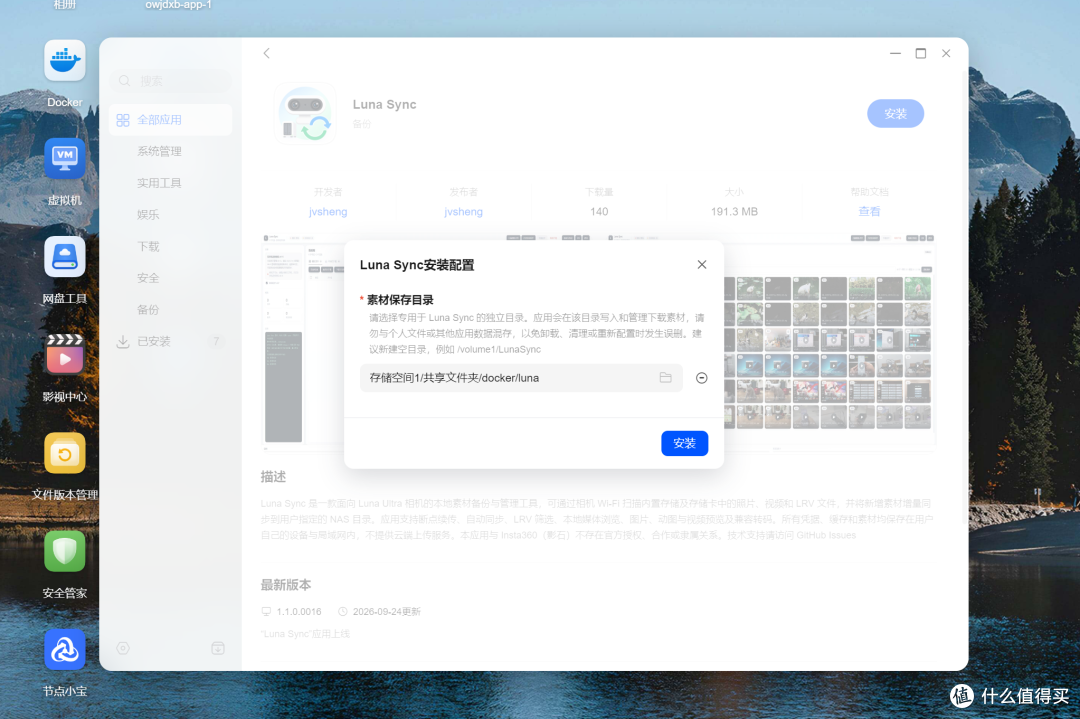Open the 文件版本管理 desktop icon
1080x719 pixels.
[x=65, y=453]
